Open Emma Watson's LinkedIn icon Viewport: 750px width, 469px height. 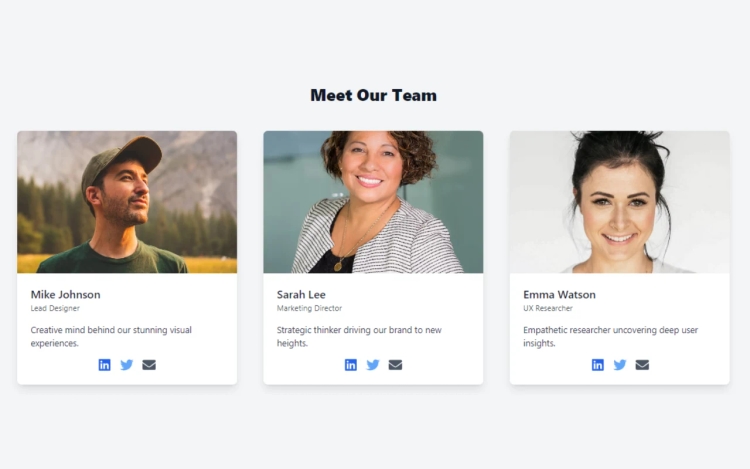[597, 365]
